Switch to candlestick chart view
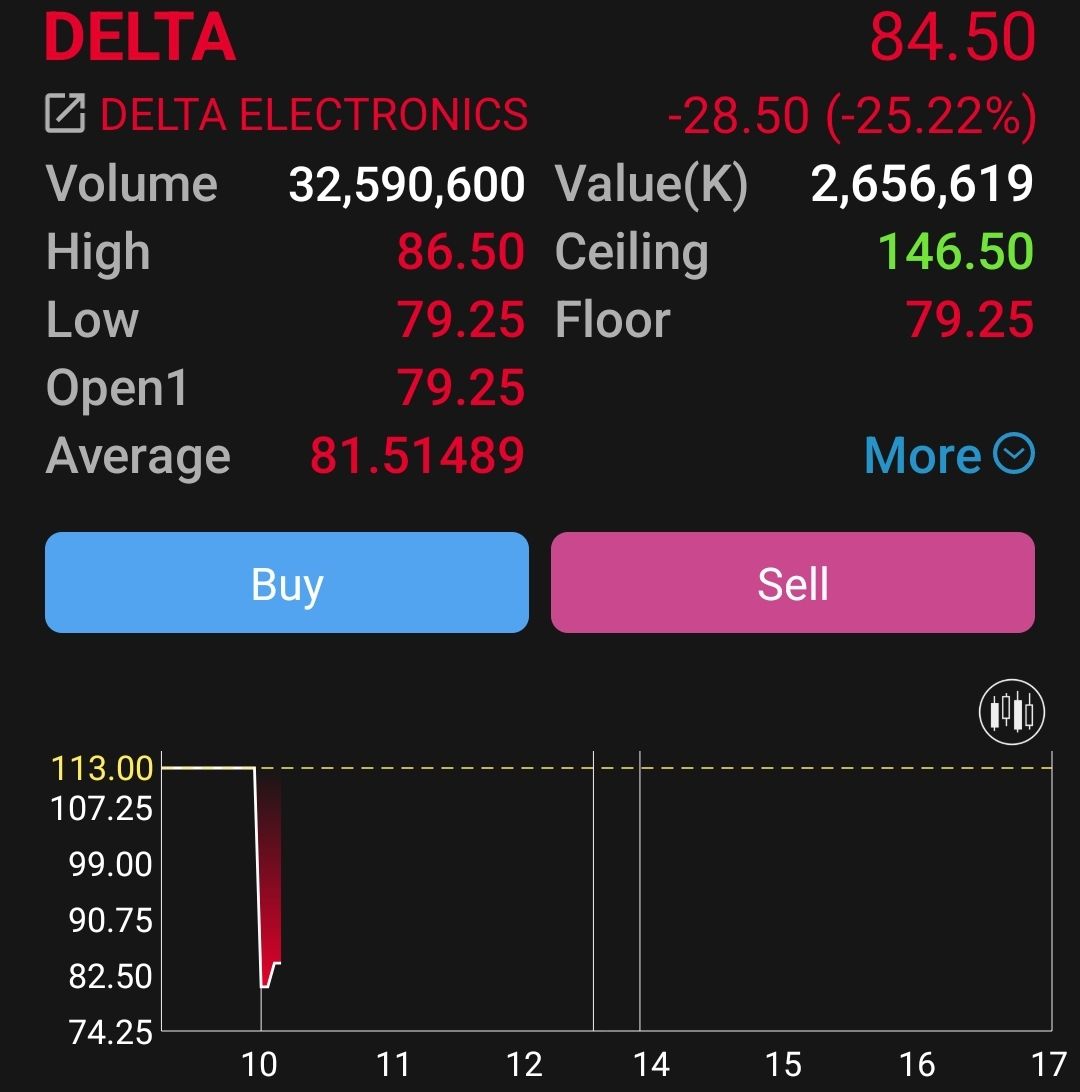1080x1092 pixels. 1011,712
